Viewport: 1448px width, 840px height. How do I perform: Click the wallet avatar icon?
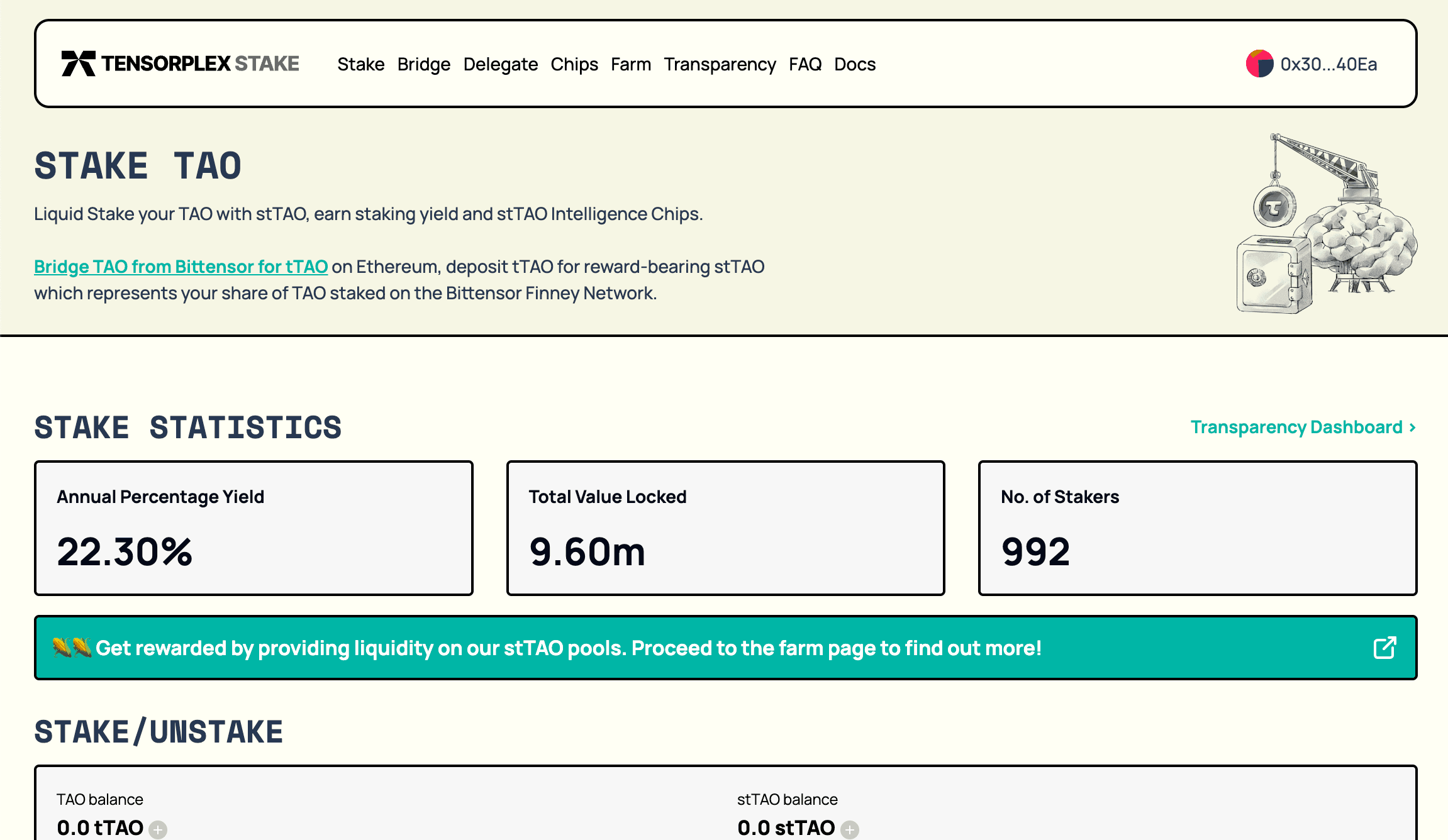[1259, 64]
